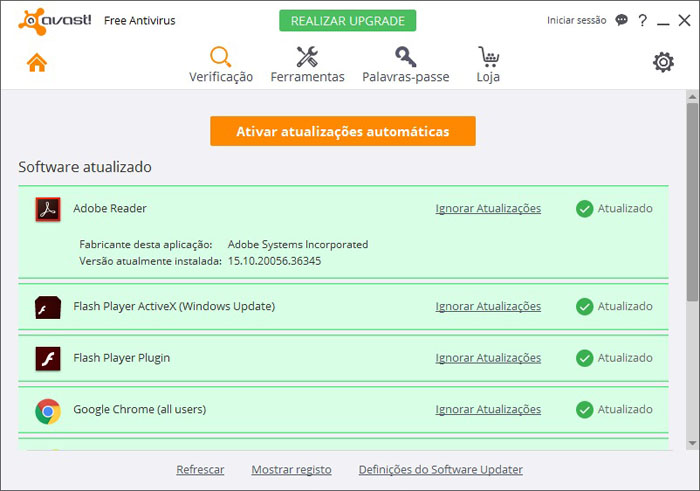Click the vertical scrollbar thumb

692,202
